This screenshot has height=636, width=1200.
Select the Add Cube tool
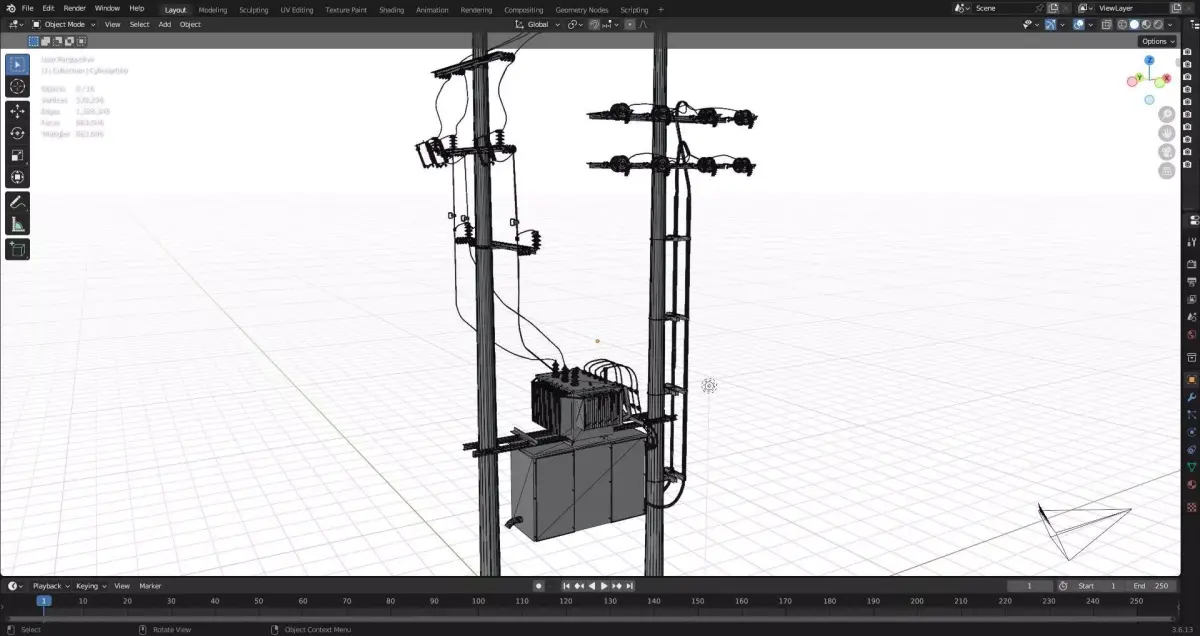point(17,249)
